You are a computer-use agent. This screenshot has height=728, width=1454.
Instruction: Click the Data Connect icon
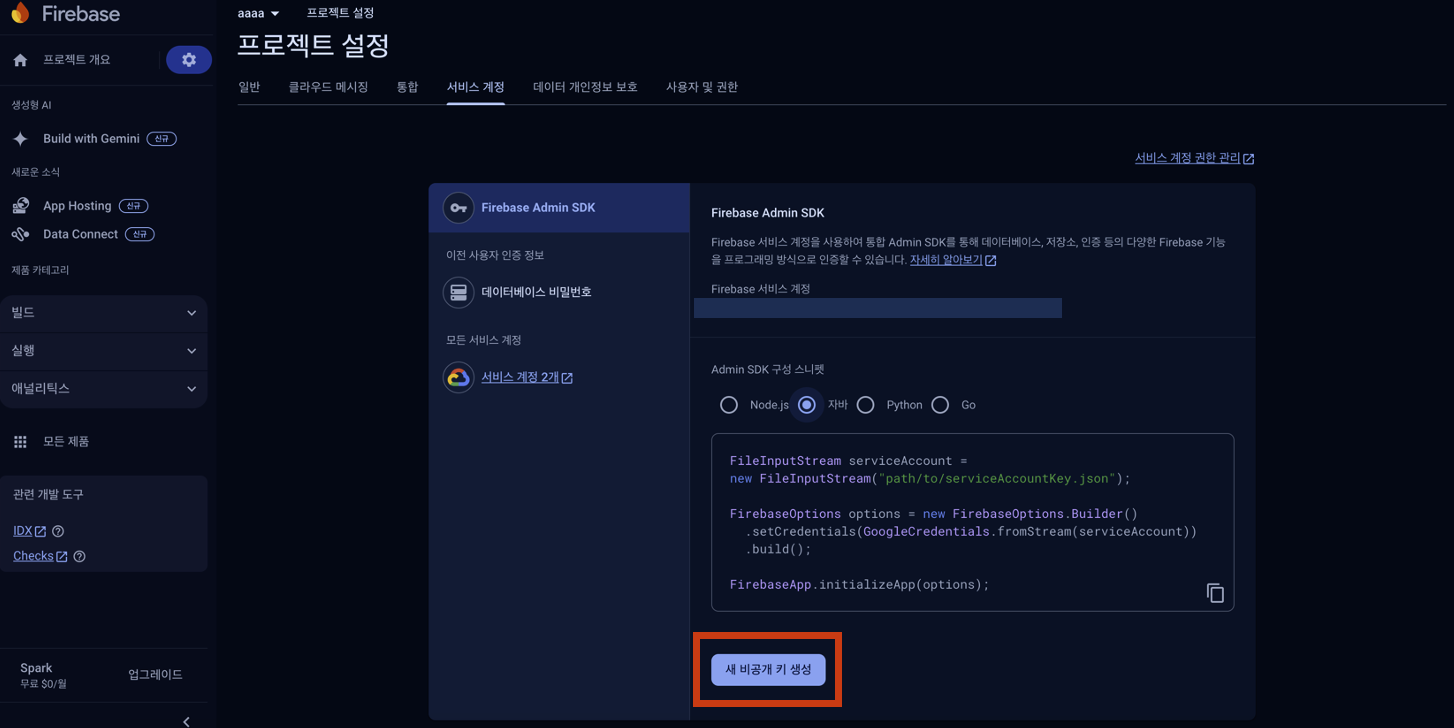[20, 234]
